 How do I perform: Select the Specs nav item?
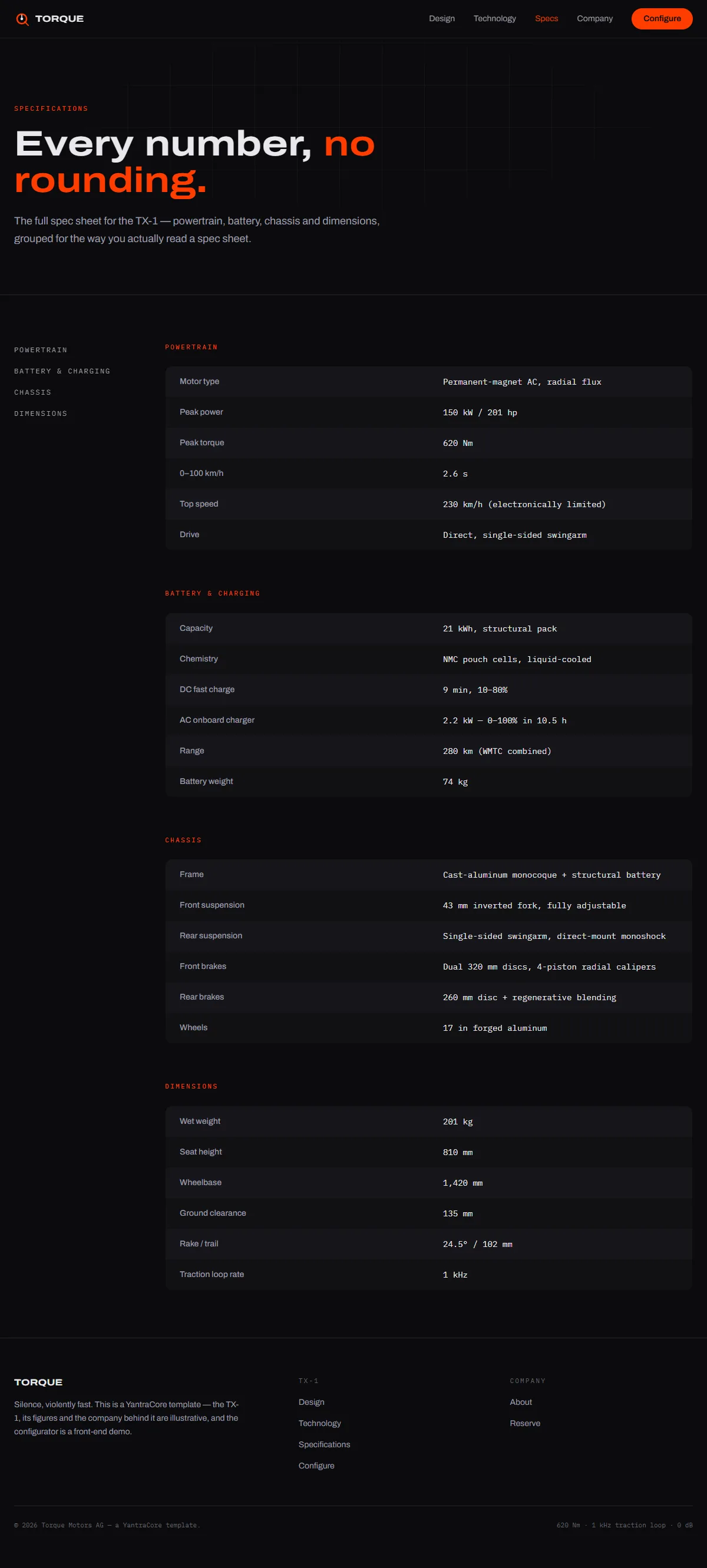pyautogui.click(x=546, y=19)
